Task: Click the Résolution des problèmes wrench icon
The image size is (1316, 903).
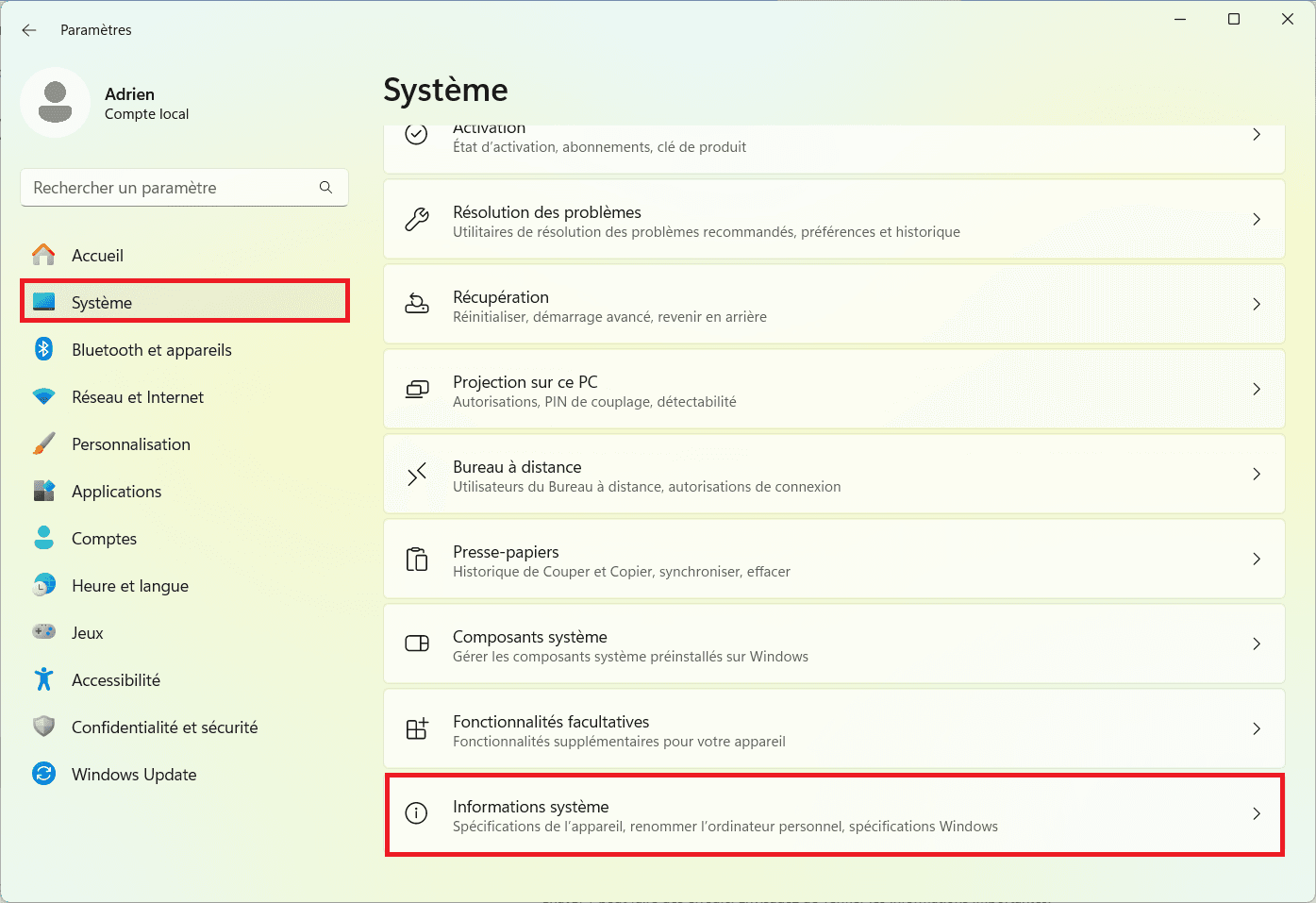Action: tap(416, 219)
